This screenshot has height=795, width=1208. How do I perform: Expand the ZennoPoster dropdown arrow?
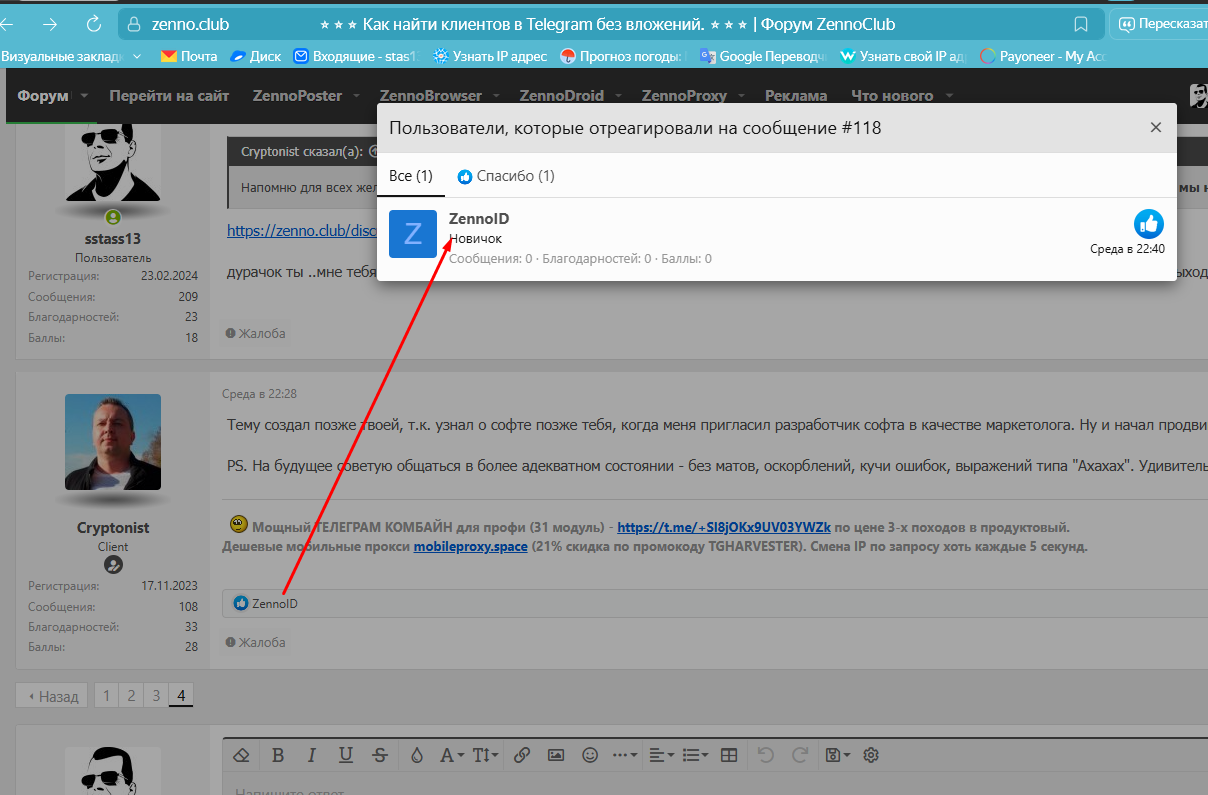pyautogui.click(x=355, y=96)
